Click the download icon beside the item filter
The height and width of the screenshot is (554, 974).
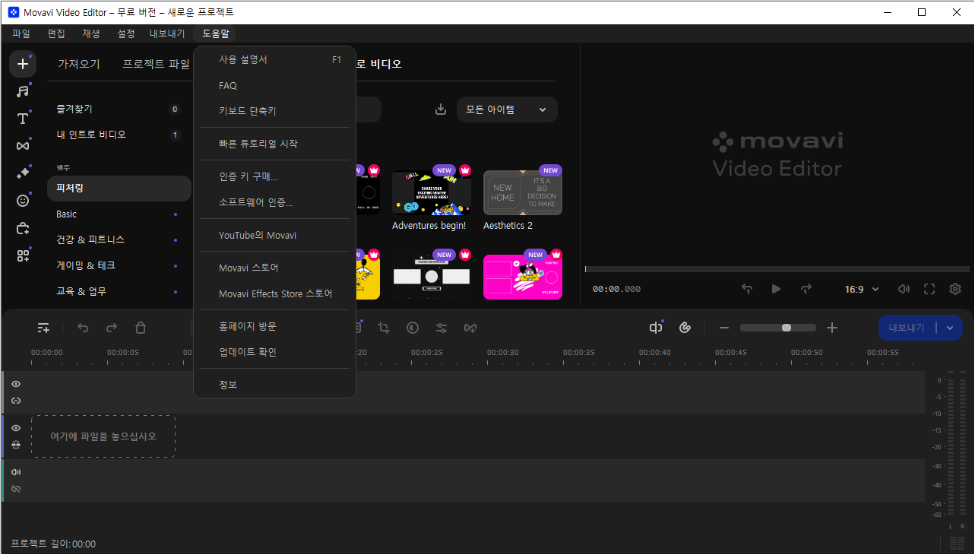click(441, 110)
